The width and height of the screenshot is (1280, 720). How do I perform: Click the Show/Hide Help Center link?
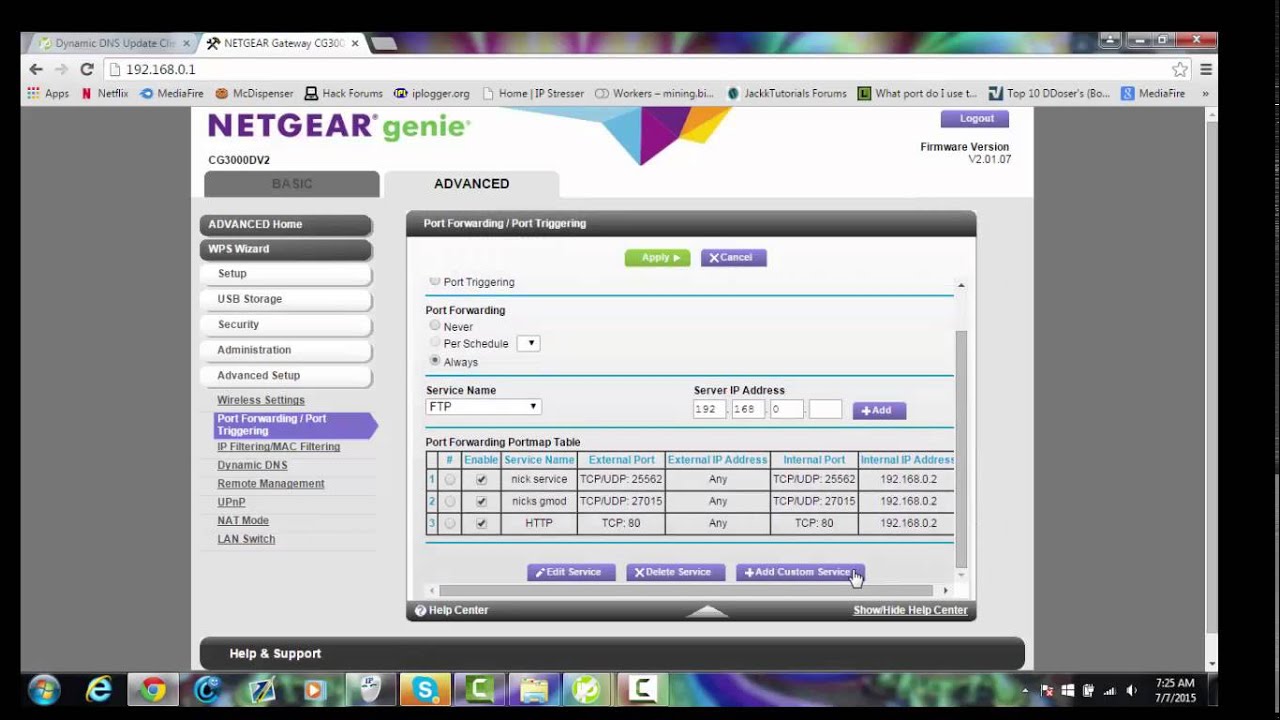pos(910,610)
